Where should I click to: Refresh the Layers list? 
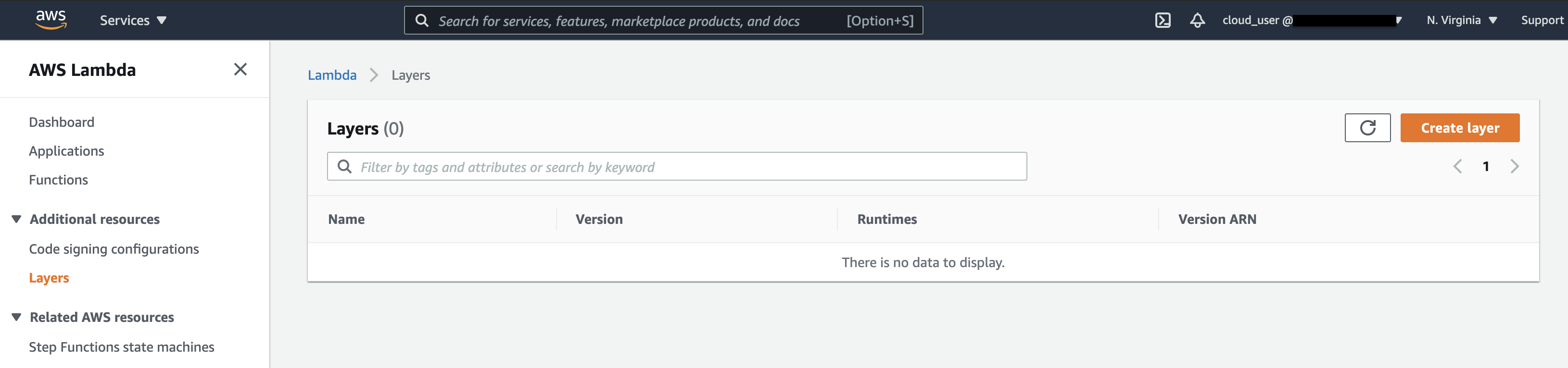click(x=1367, y=128)
